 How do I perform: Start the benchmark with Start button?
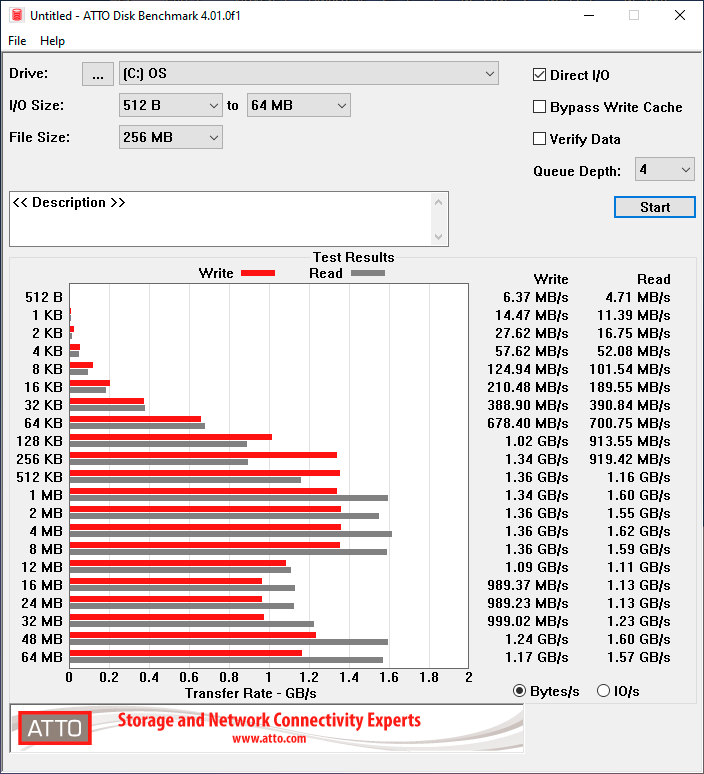[x=655, y=207]
